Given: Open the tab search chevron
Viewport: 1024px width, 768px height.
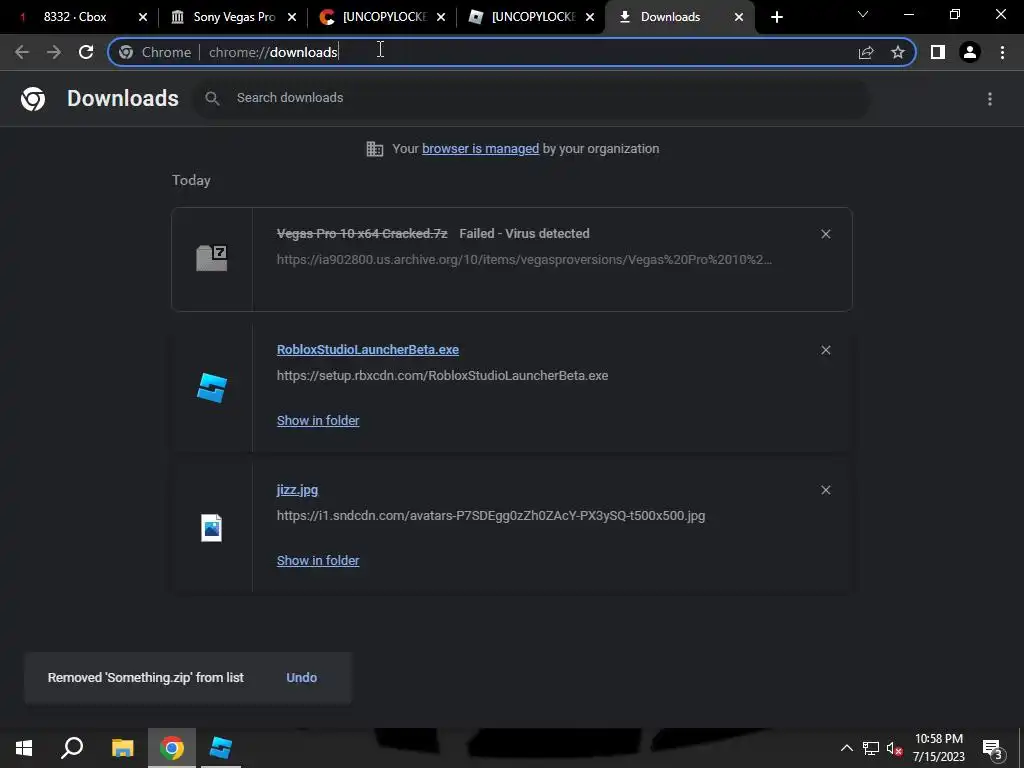Looking at the screenshot, I should [x=863, y=14].
